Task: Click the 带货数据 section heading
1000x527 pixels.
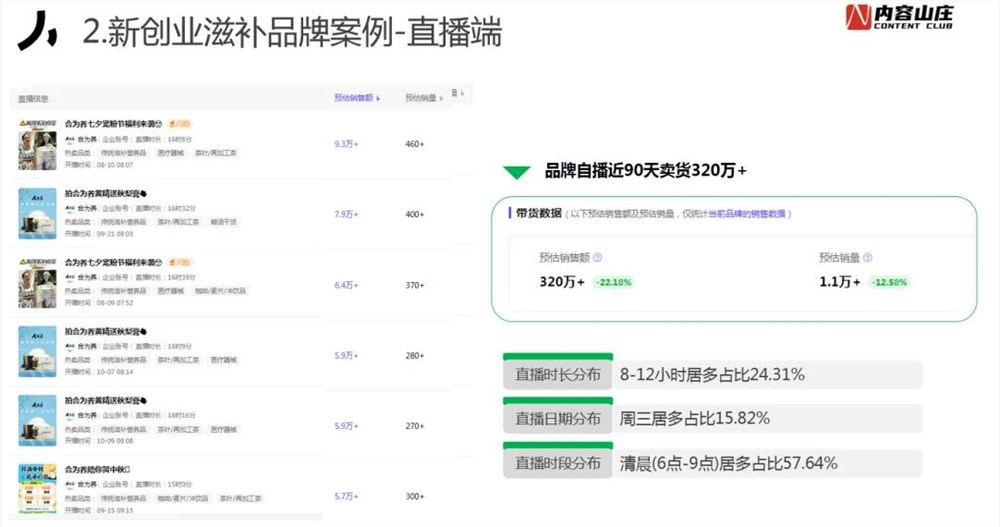Action: pyautogui.click(x=539, y=213)
